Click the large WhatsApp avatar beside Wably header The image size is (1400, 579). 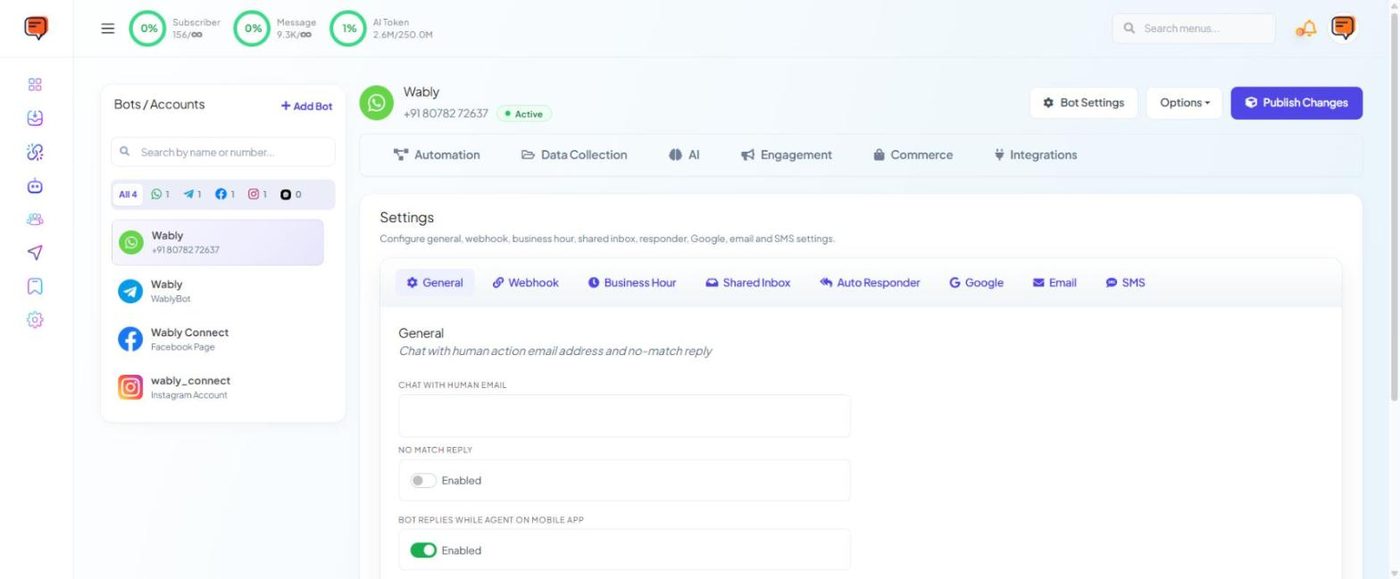tap(376, 102)
